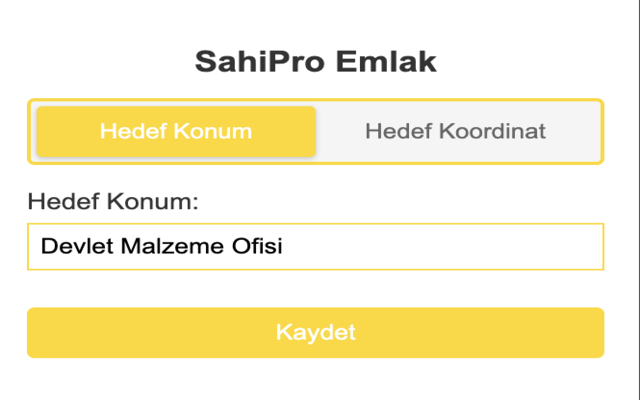Save the target location with Kaydet
This screenshot has height=400, width=640.
click(316, 333)
